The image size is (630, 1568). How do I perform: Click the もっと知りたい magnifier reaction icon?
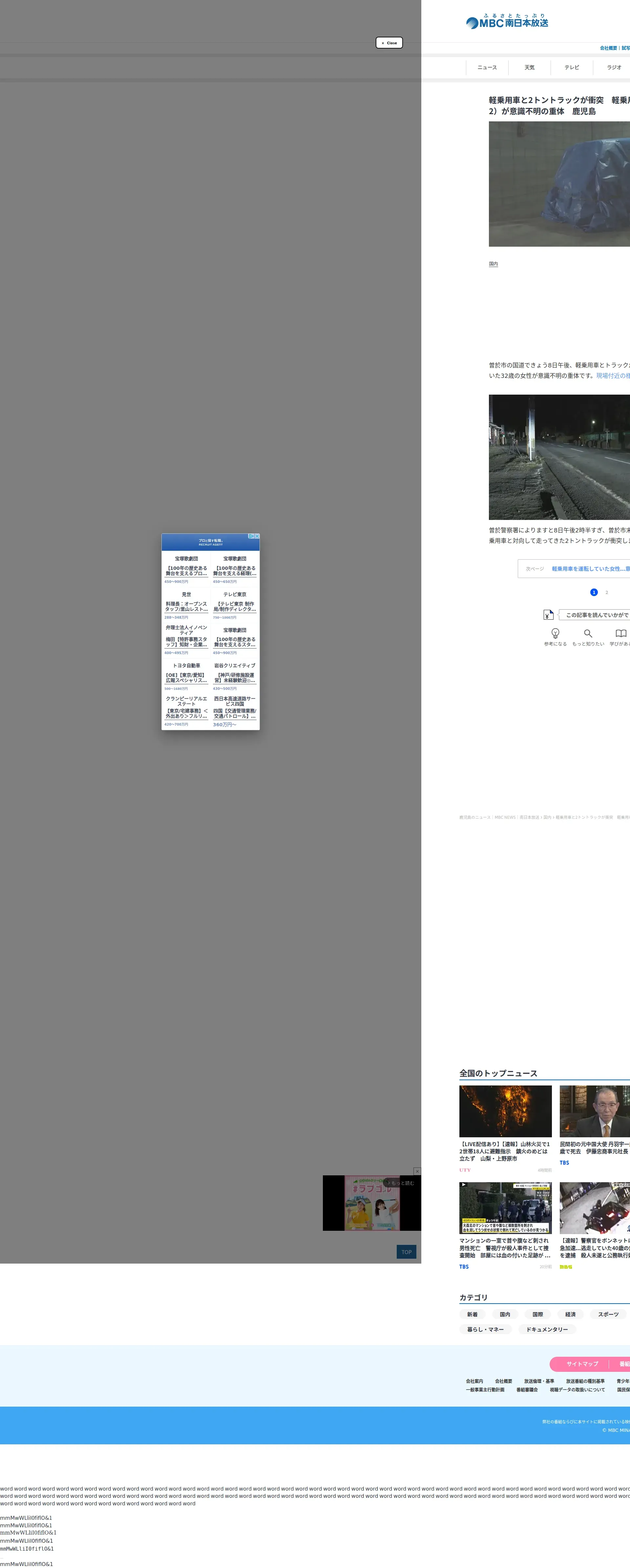pyautogui.click(x=587, y=633)
